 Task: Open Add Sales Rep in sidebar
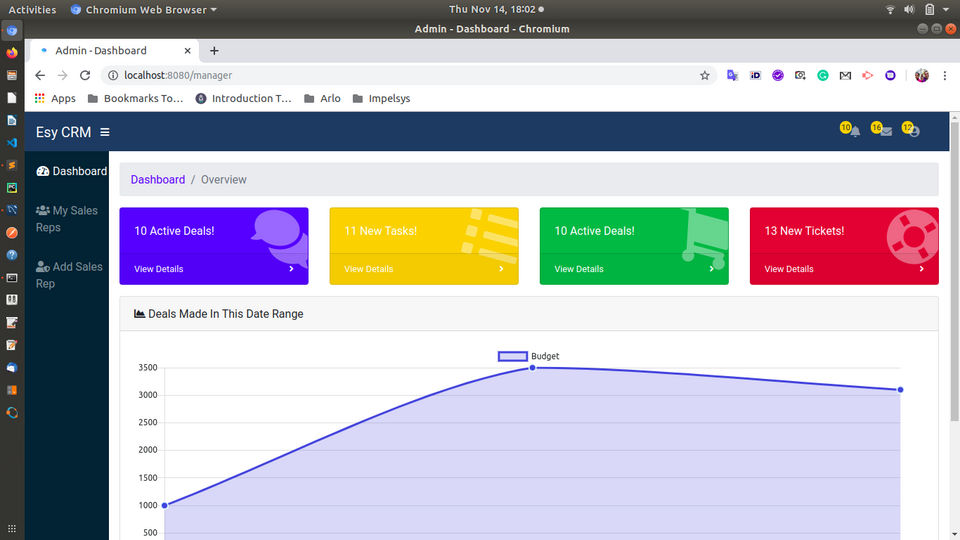tap(69, 275)
